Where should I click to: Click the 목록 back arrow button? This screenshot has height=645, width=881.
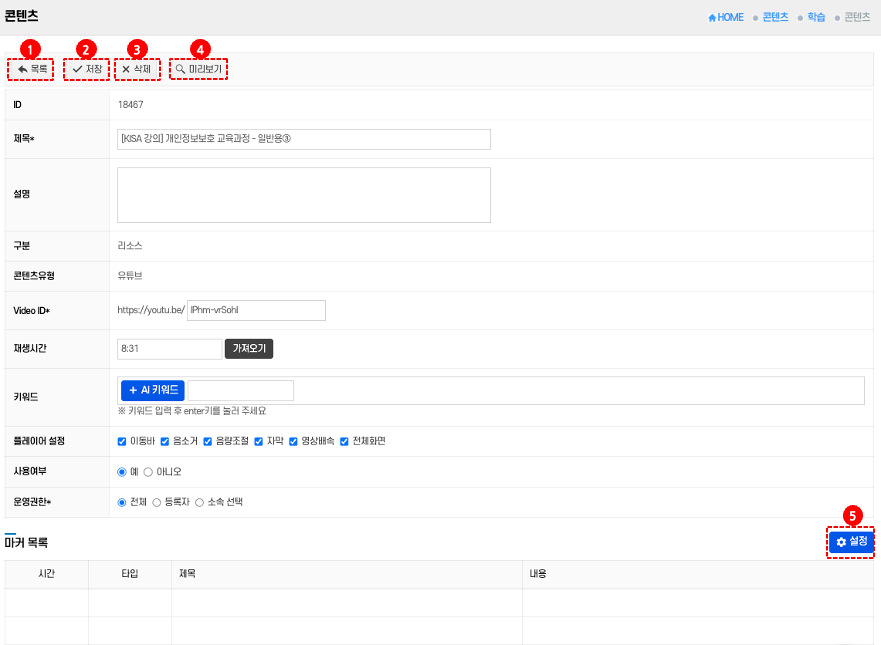click(x=31, y=69)
